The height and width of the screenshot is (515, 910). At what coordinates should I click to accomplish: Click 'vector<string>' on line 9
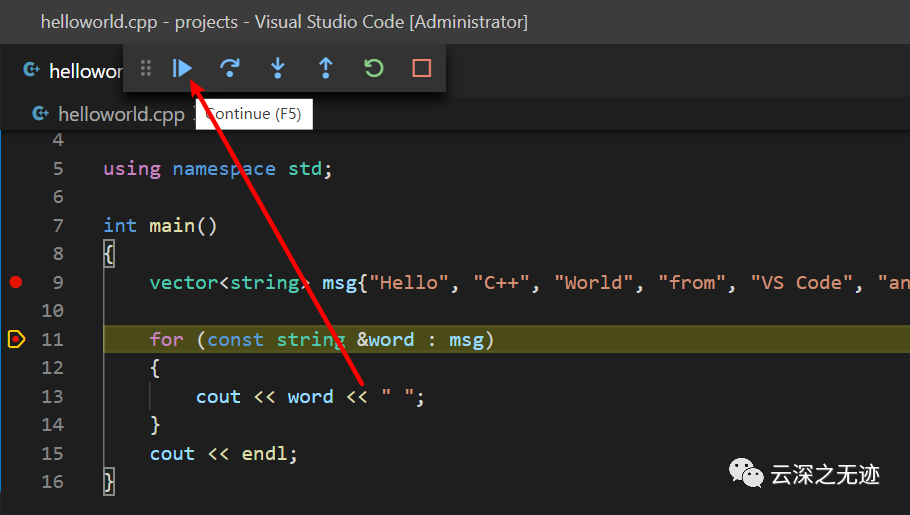(230, 282)
